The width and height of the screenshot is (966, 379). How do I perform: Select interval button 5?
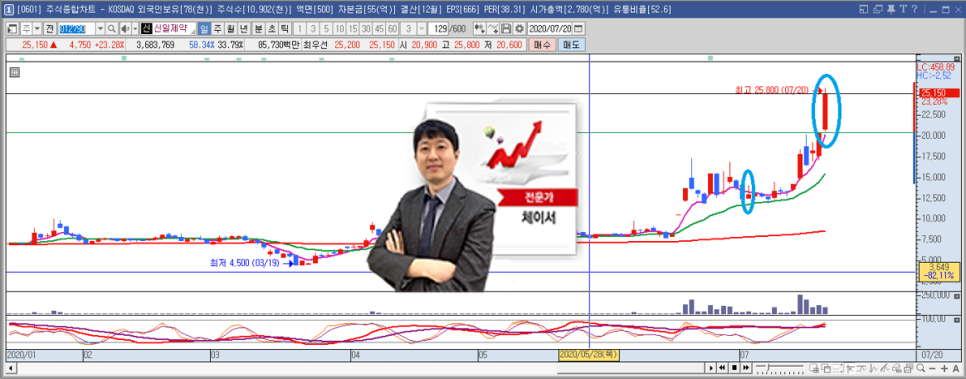327,29
